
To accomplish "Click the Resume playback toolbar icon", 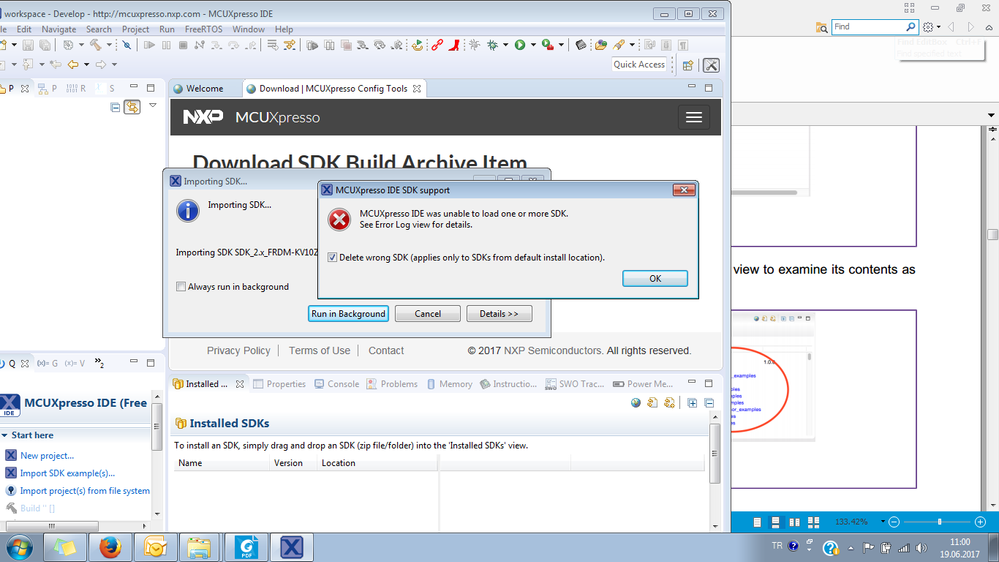I will tap(149, 45).
